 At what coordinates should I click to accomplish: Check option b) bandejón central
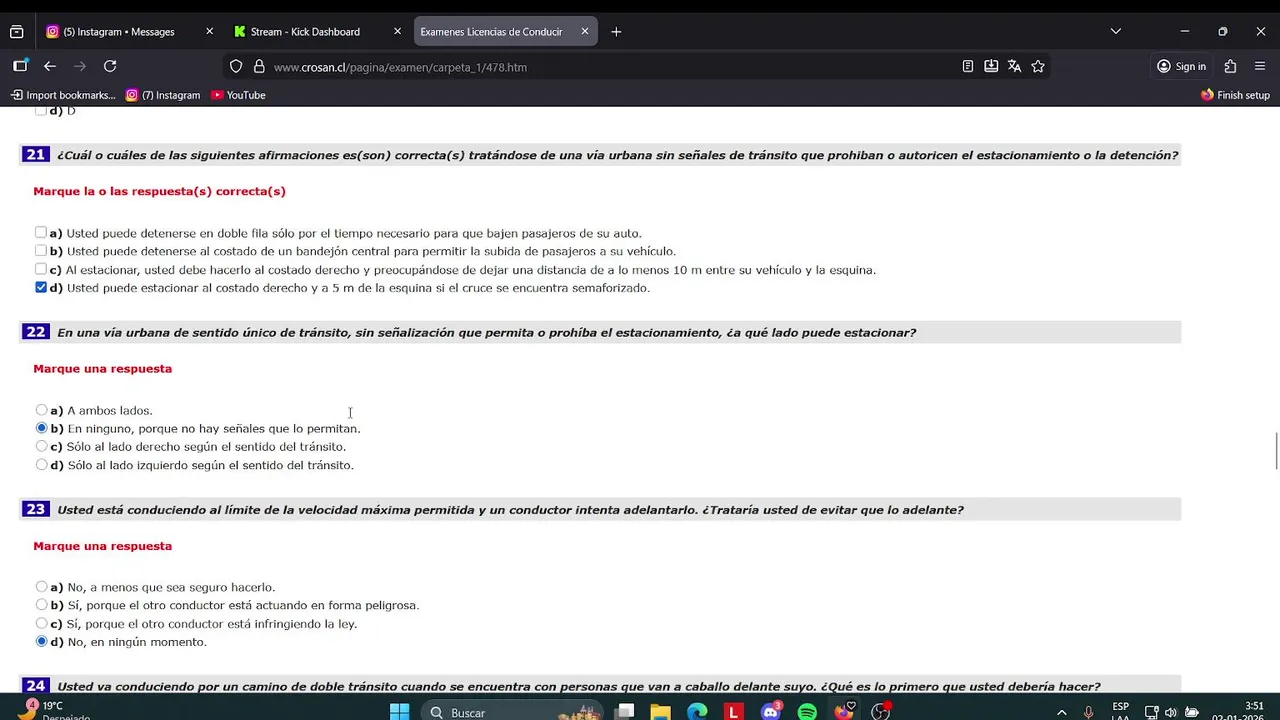tap(41, 251)
